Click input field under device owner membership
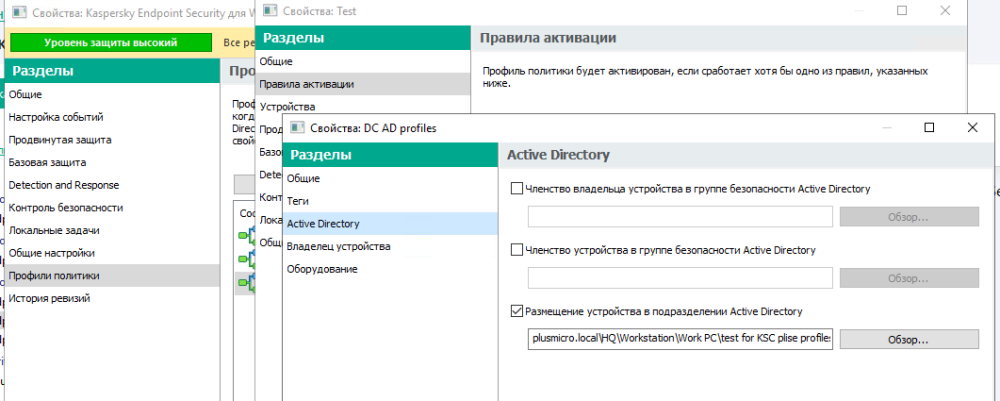 680,217
